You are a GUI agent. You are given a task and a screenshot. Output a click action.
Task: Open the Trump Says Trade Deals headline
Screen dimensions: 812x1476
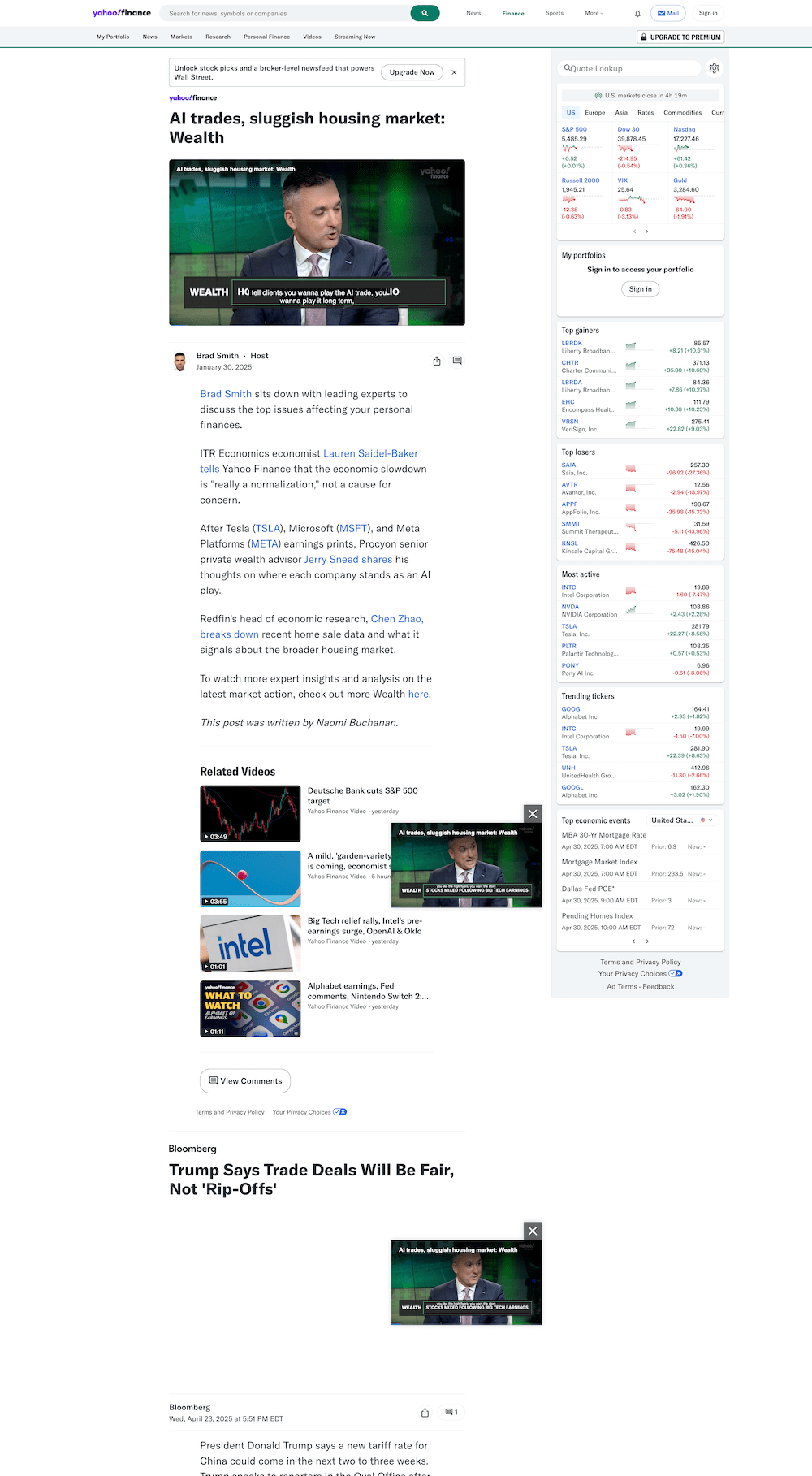[x=312, y=1180]
